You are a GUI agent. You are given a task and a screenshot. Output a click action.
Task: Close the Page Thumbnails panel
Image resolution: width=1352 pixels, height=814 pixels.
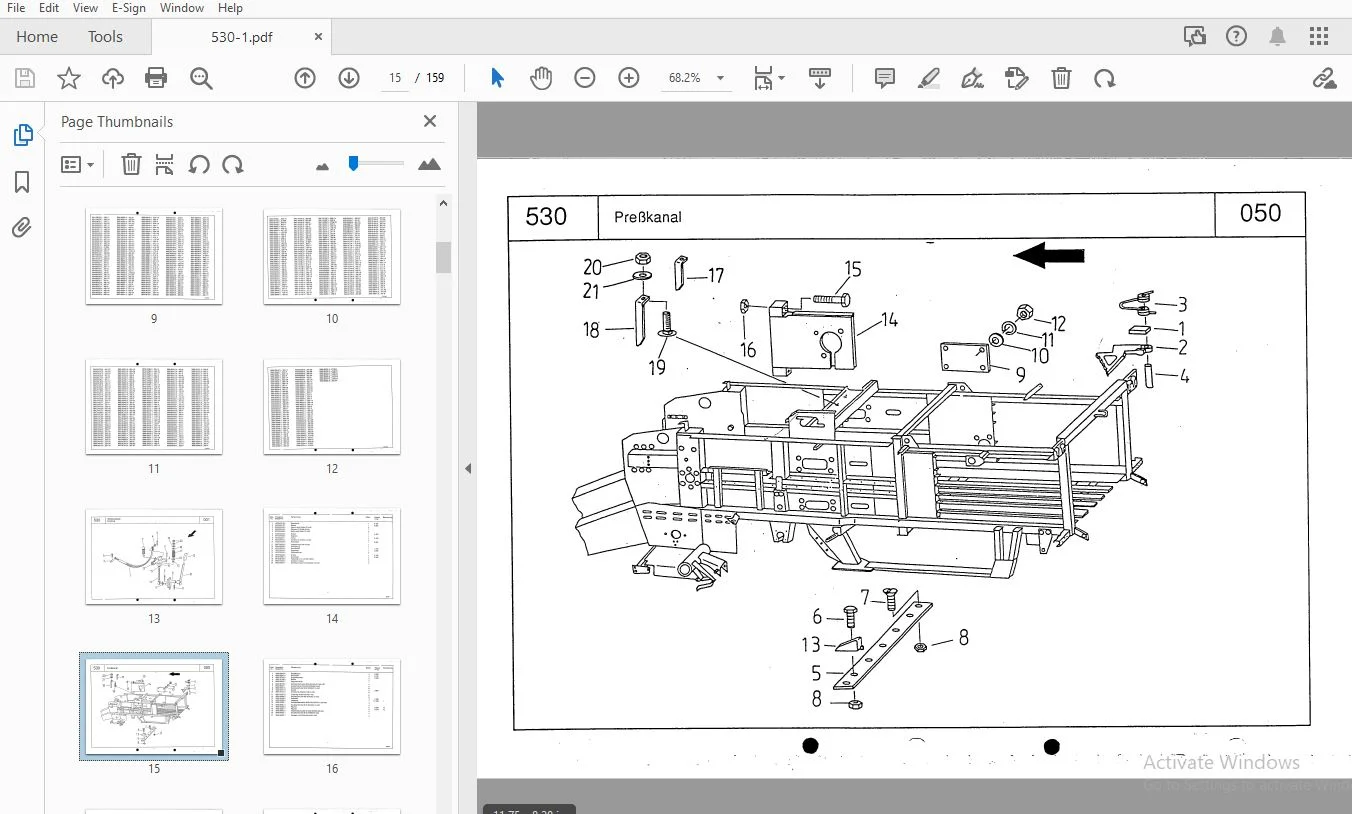coord(430,121)
